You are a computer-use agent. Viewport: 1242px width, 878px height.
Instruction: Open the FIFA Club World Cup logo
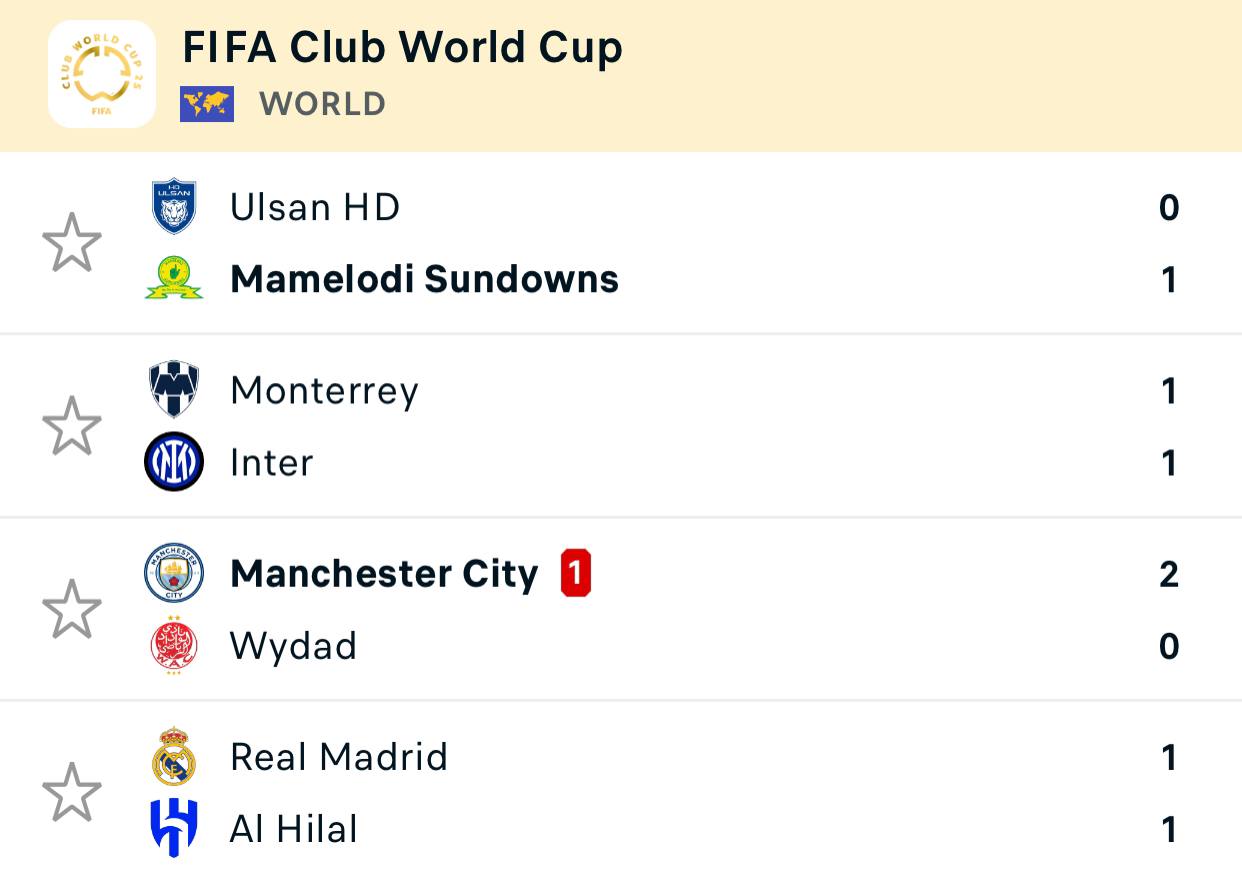click(102, 74)
